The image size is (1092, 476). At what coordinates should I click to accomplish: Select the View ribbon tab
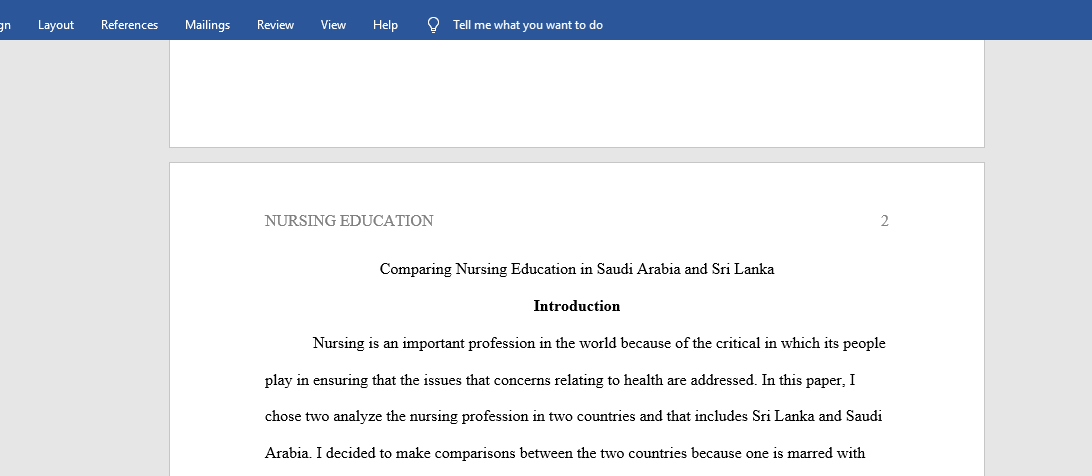coord(333,24)
